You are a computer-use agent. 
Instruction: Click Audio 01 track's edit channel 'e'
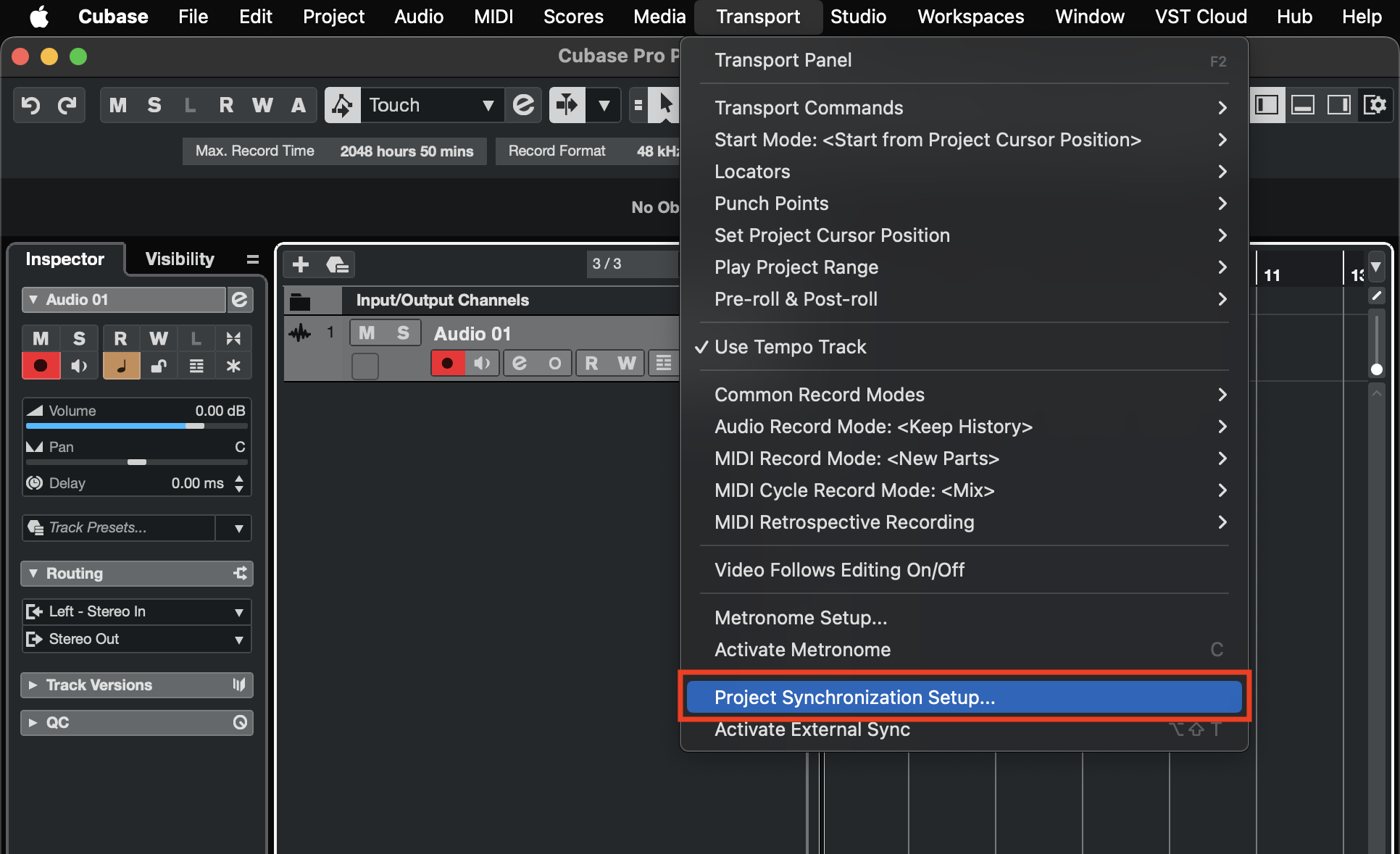[x=520, y=363]
